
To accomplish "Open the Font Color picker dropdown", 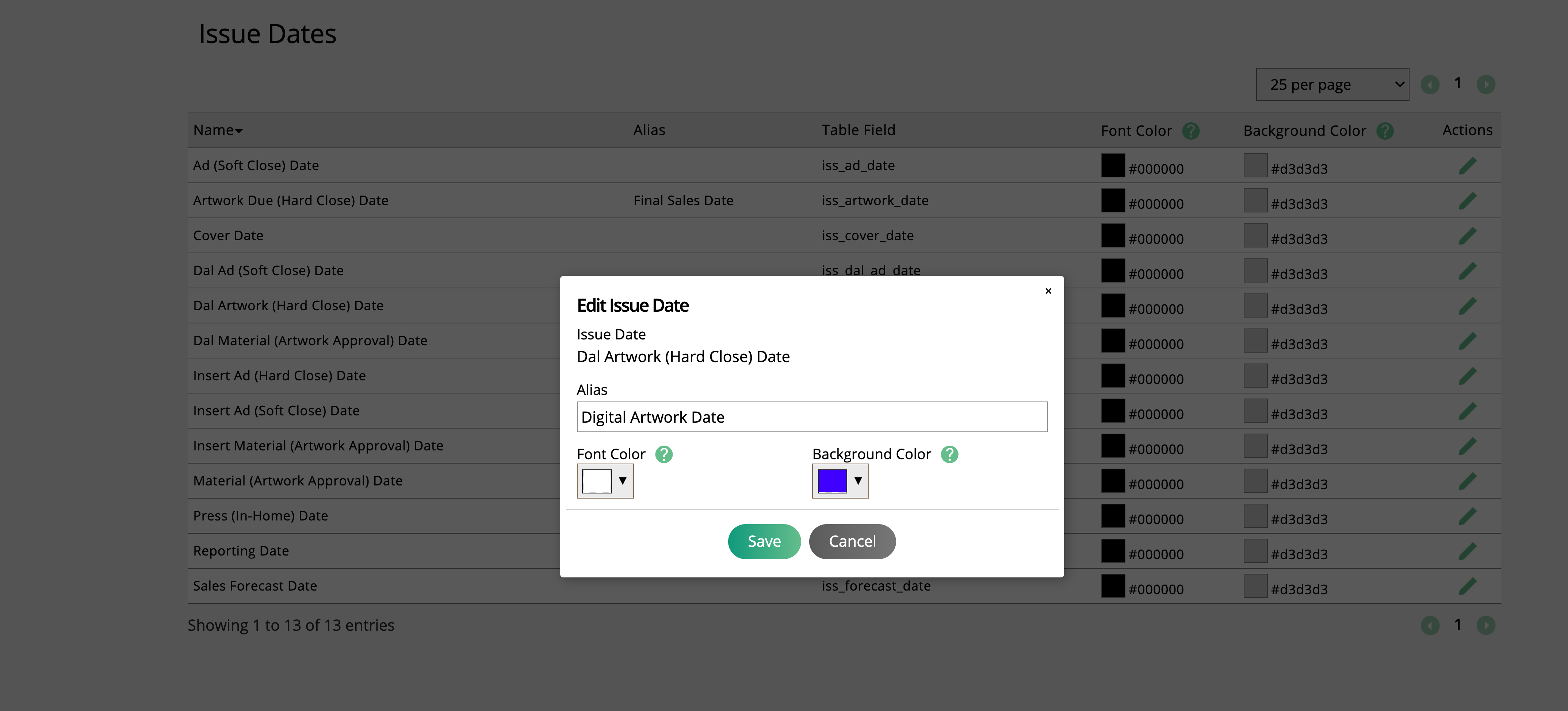I will tap(605, 481).
